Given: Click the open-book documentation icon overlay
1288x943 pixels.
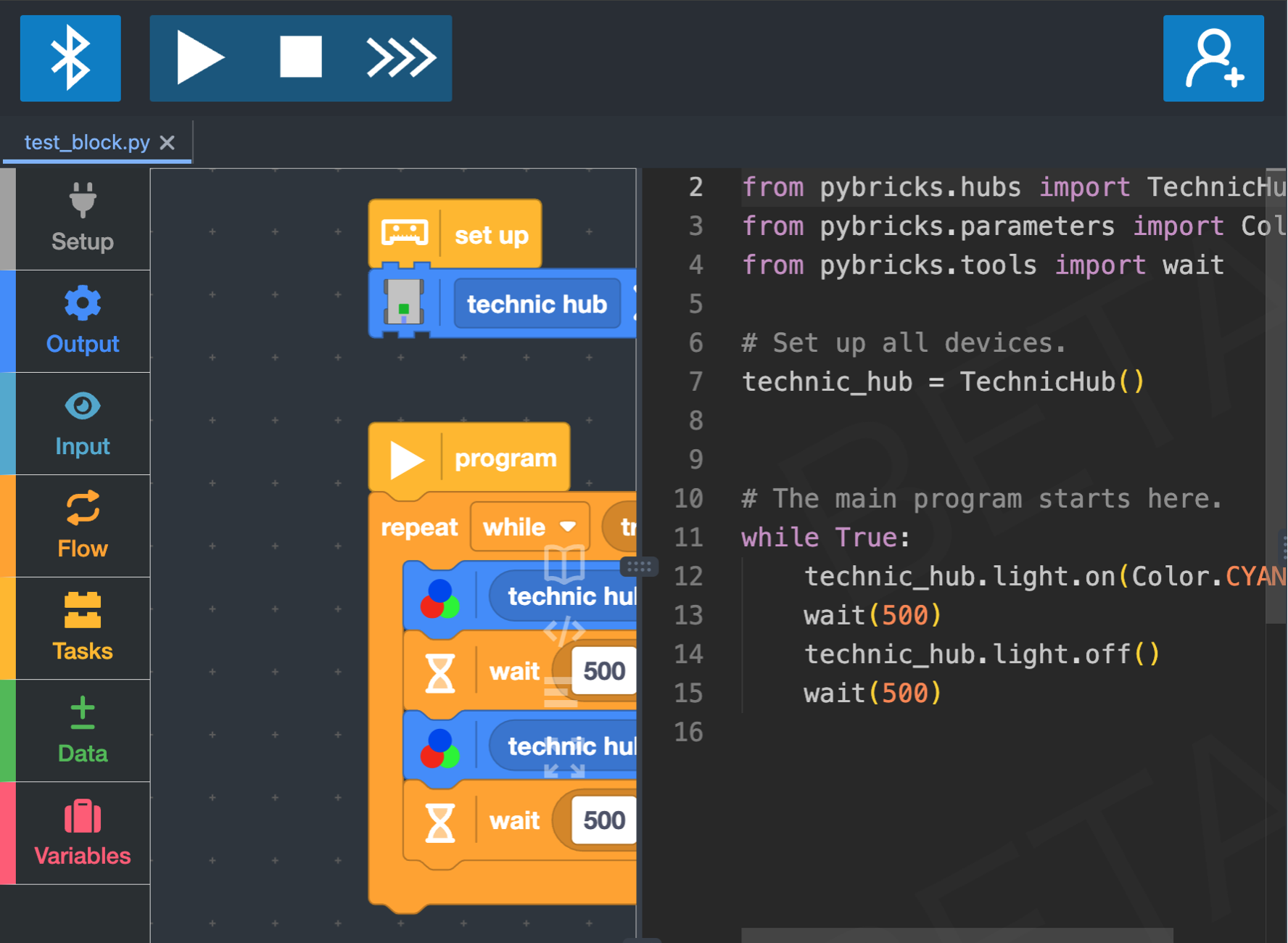Looking at the screenshot, I should tap(565, 564).
